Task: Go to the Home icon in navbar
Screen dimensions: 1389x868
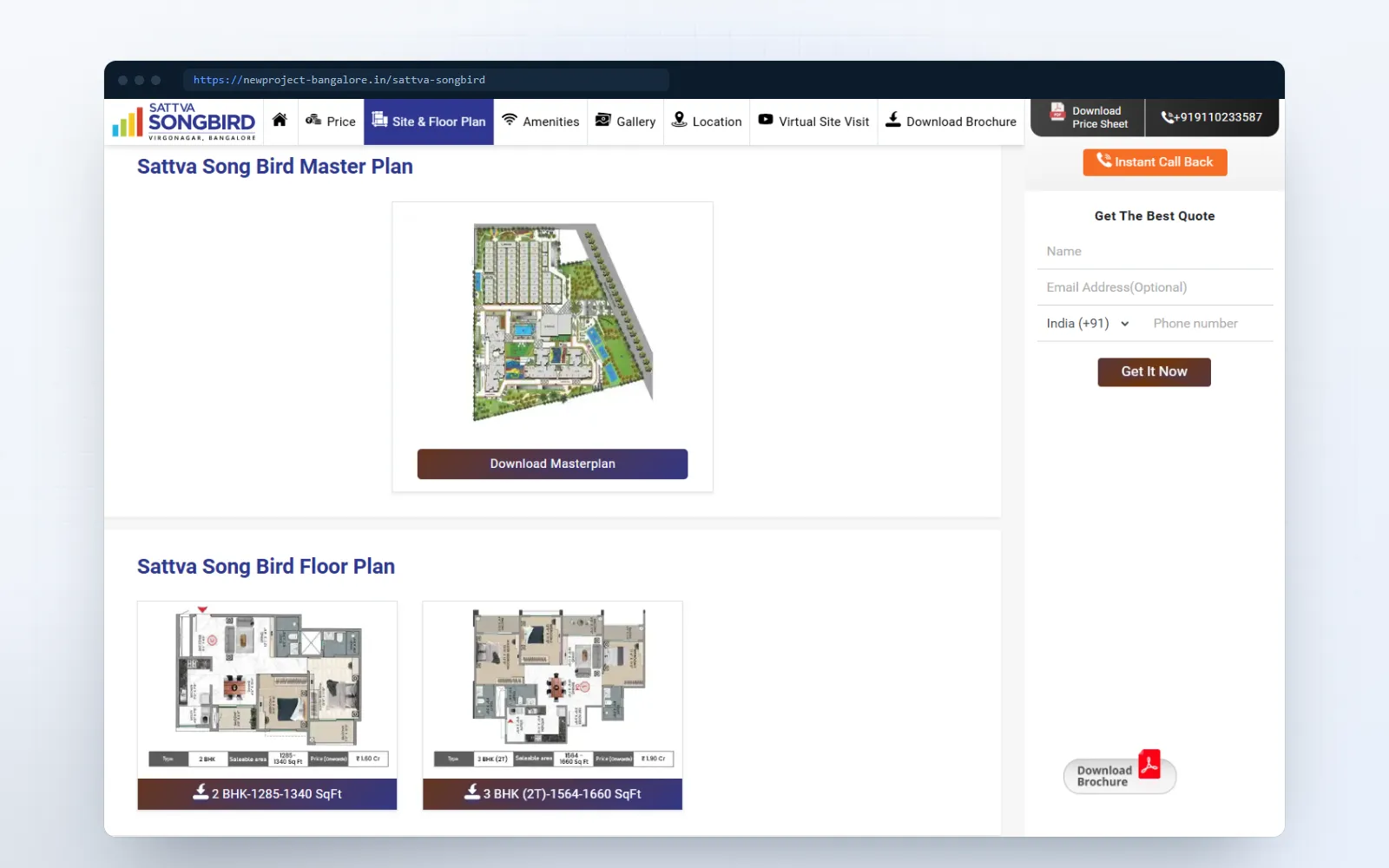Action: (280, 121)
